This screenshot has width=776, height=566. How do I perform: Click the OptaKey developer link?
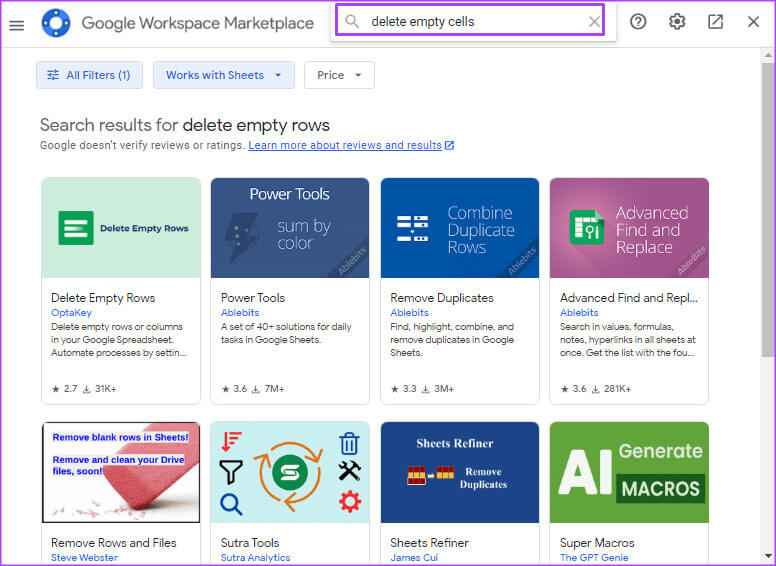coord(71,312)
